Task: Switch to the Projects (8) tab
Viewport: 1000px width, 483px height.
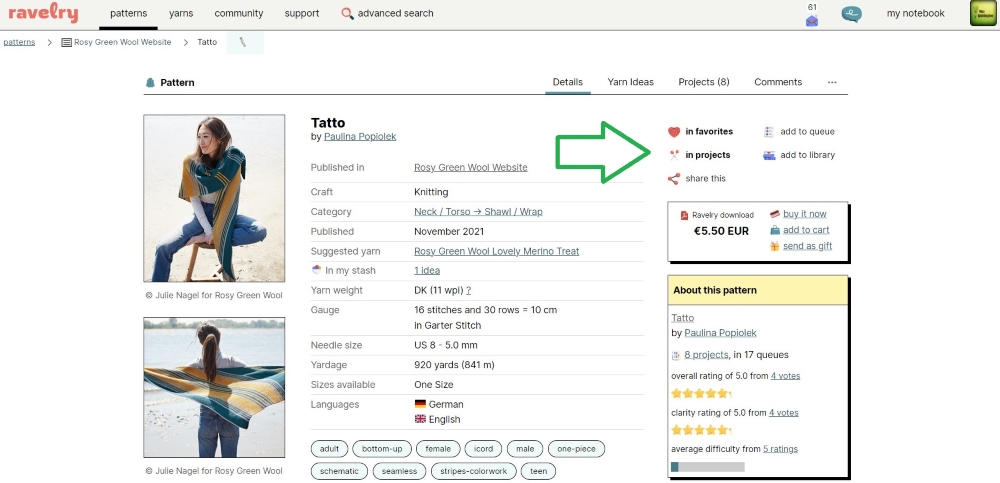Action: tap(703, 82)
